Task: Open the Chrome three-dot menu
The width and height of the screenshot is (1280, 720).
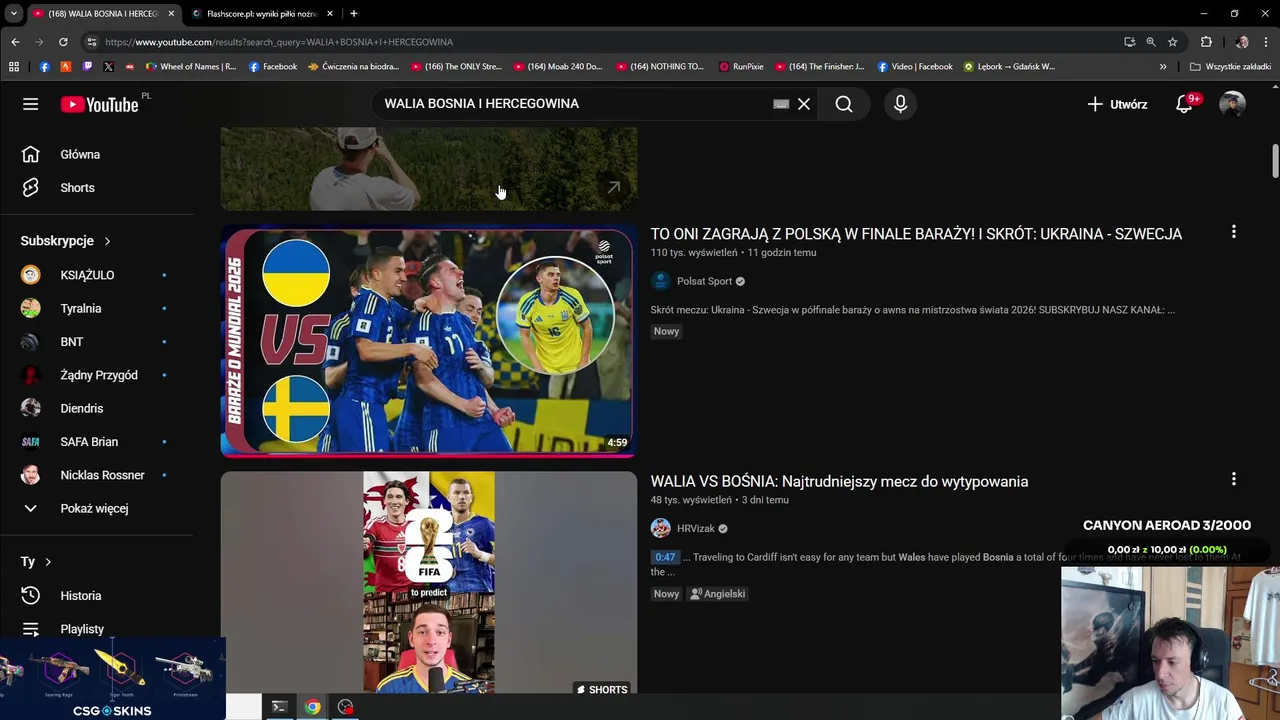Action: pyautogui.click(x=1266, y=42)
